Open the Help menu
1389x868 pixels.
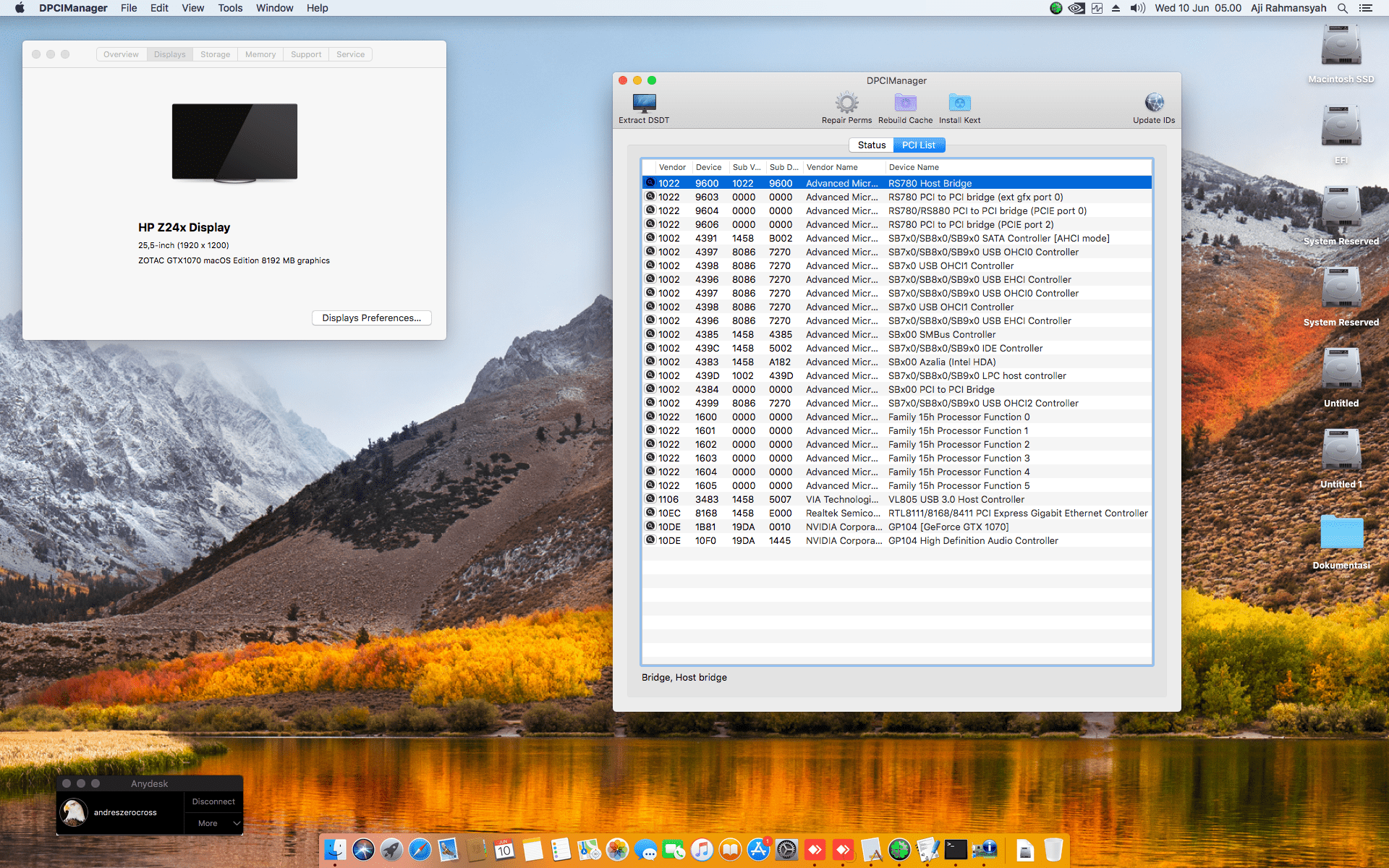coord(318,8)
